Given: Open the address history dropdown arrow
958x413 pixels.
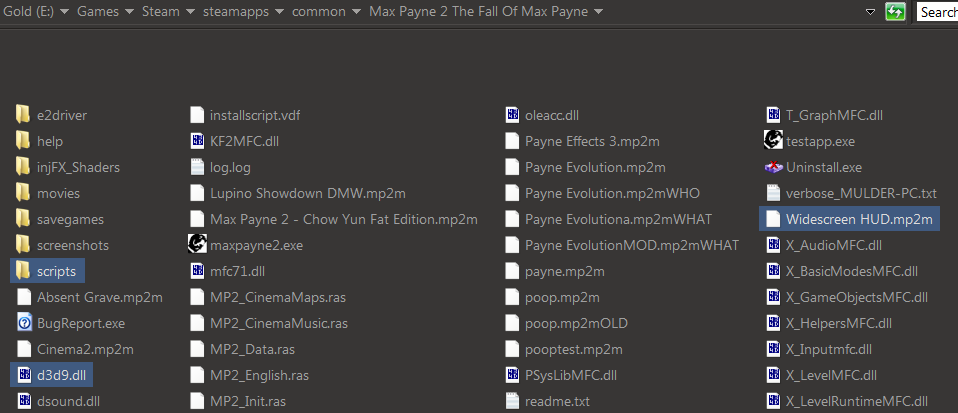Looking at the screenshot, I should click(870, 12).
